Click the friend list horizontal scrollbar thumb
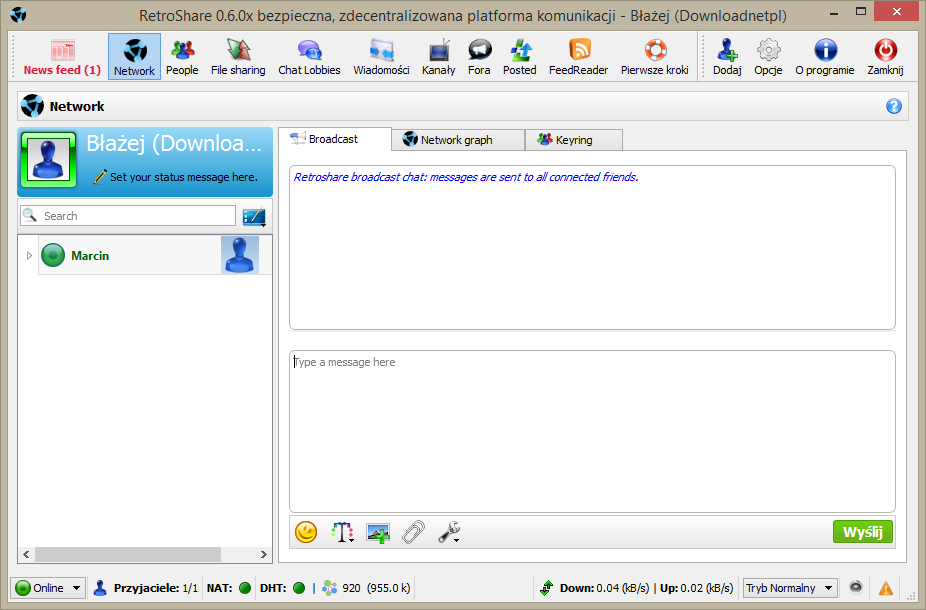926x610 pixels. (128, 554)
